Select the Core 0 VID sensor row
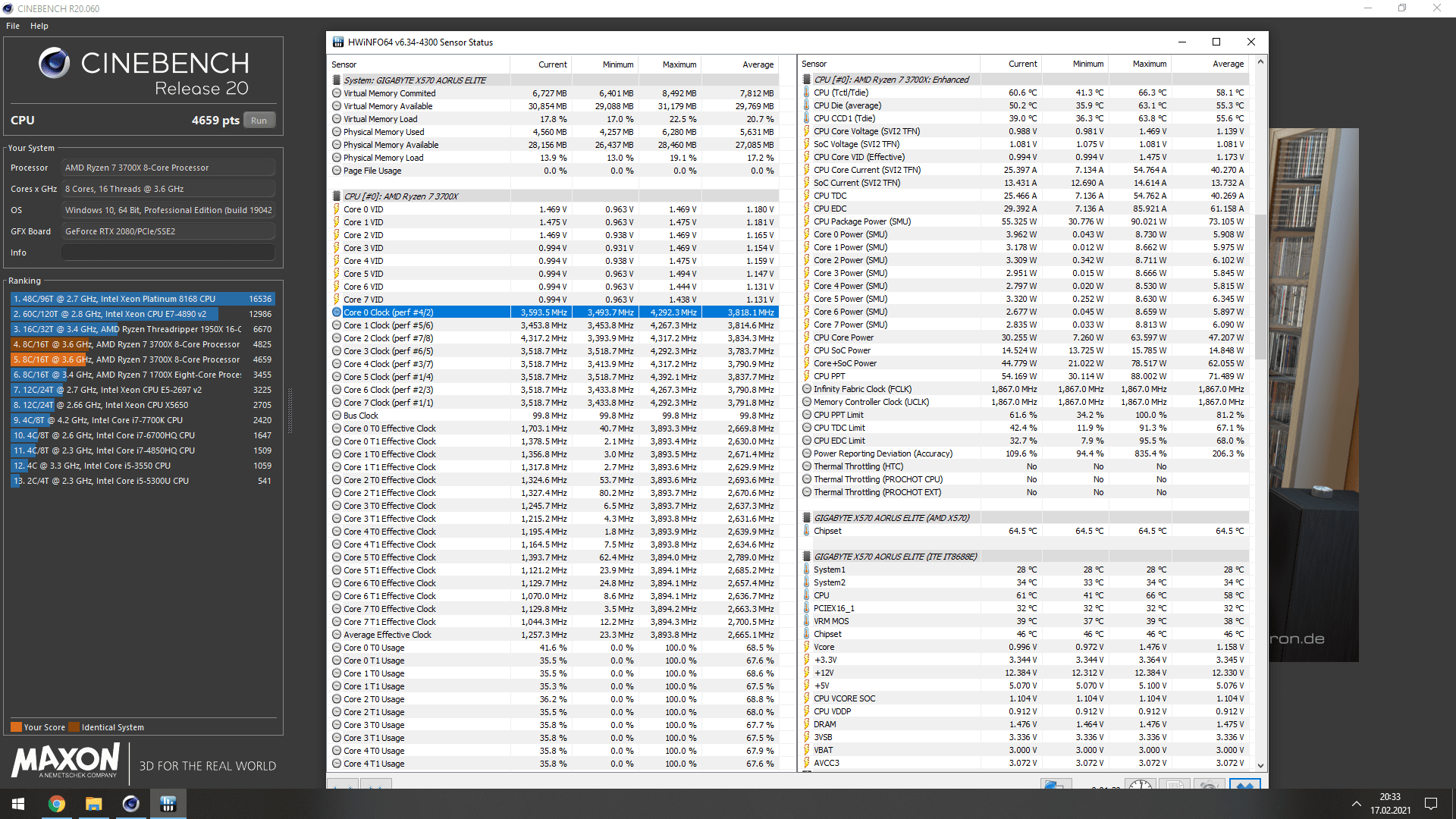The width and height of the screenshot is (1456, 819). (554, 209)
